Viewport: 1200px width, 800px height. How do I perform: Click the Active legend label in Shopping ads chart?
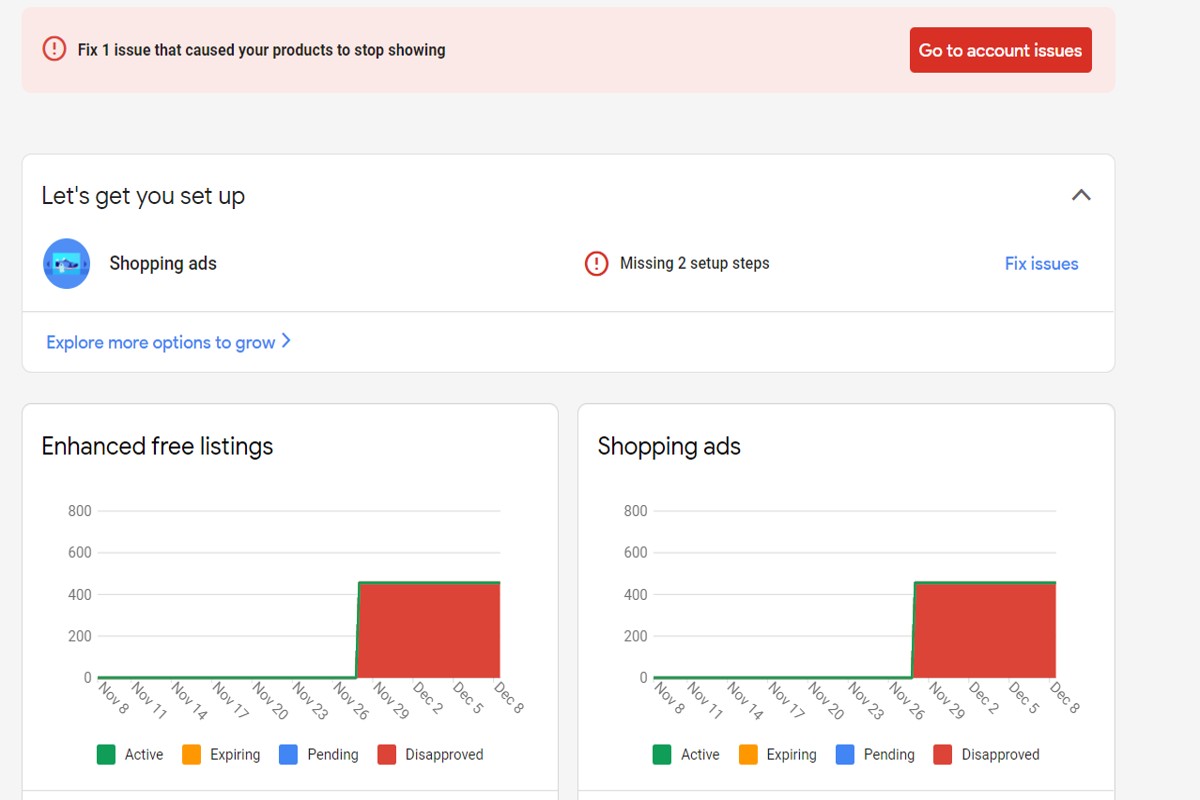pyautogui.click(x=700, y=755)
